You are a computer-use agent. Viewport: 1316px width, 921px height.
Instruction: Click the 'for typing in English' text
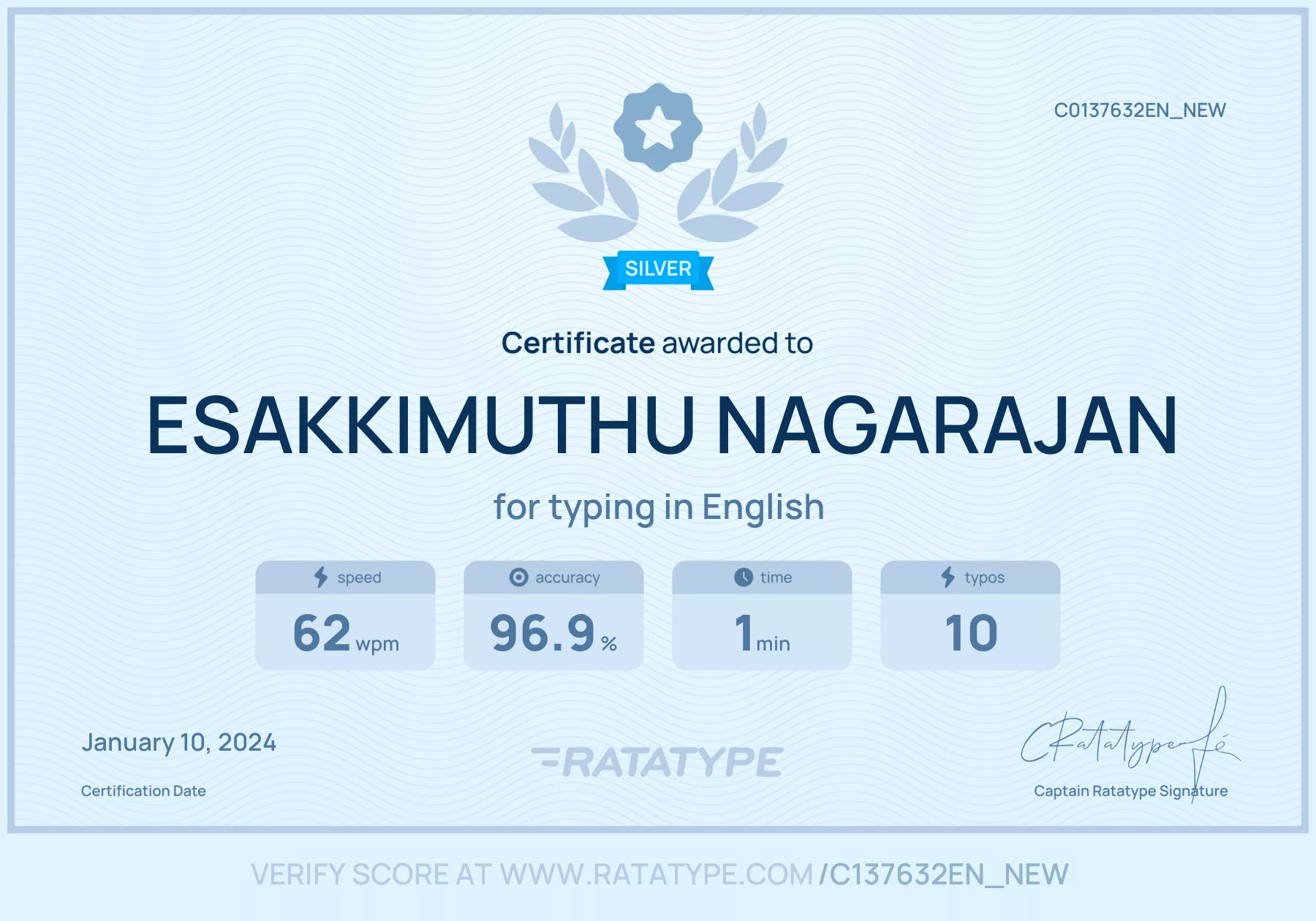tap(659, 507)
